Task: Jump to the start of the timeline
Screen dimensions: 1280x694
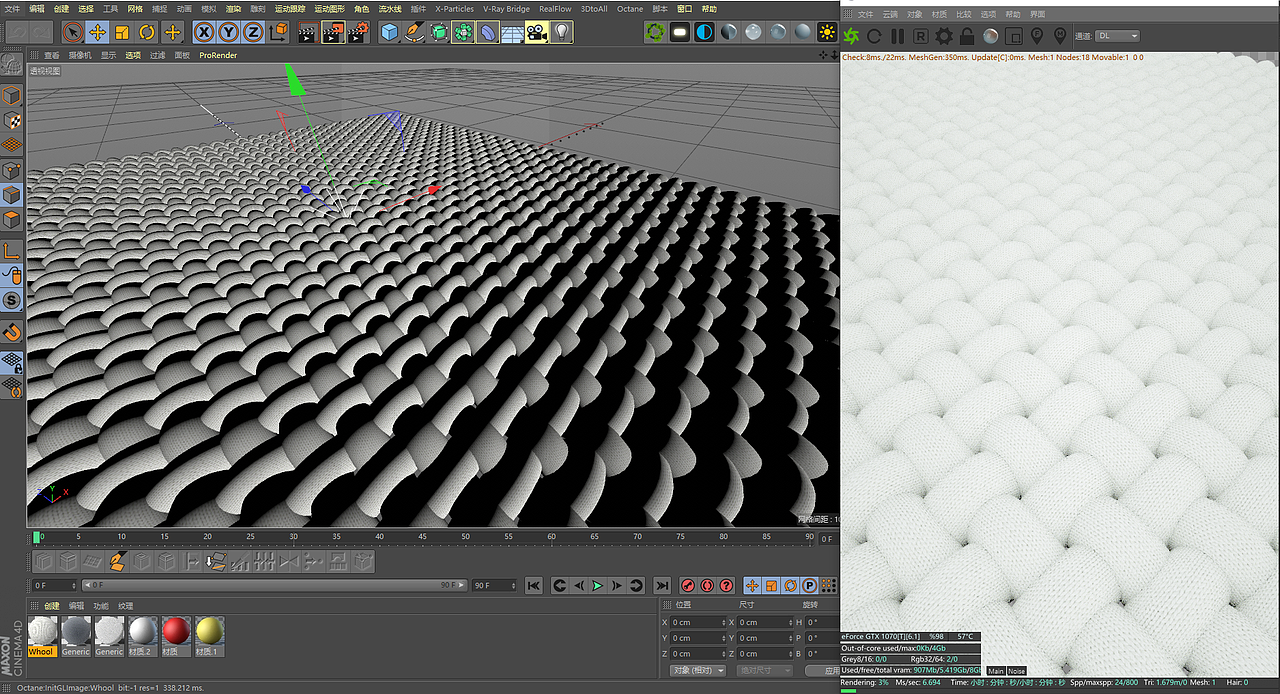Action: point(534,585)
